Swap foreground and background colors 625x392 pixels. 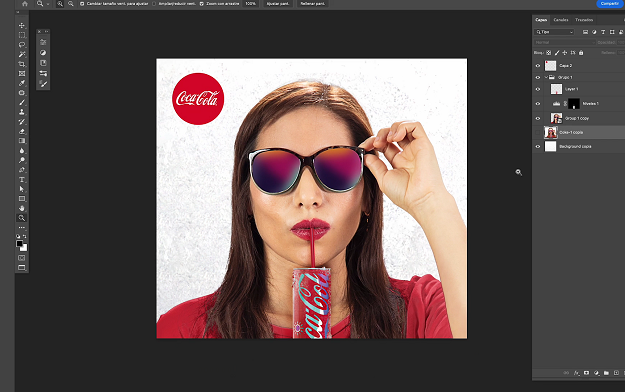pyautogui.click(x=25, y=236)
